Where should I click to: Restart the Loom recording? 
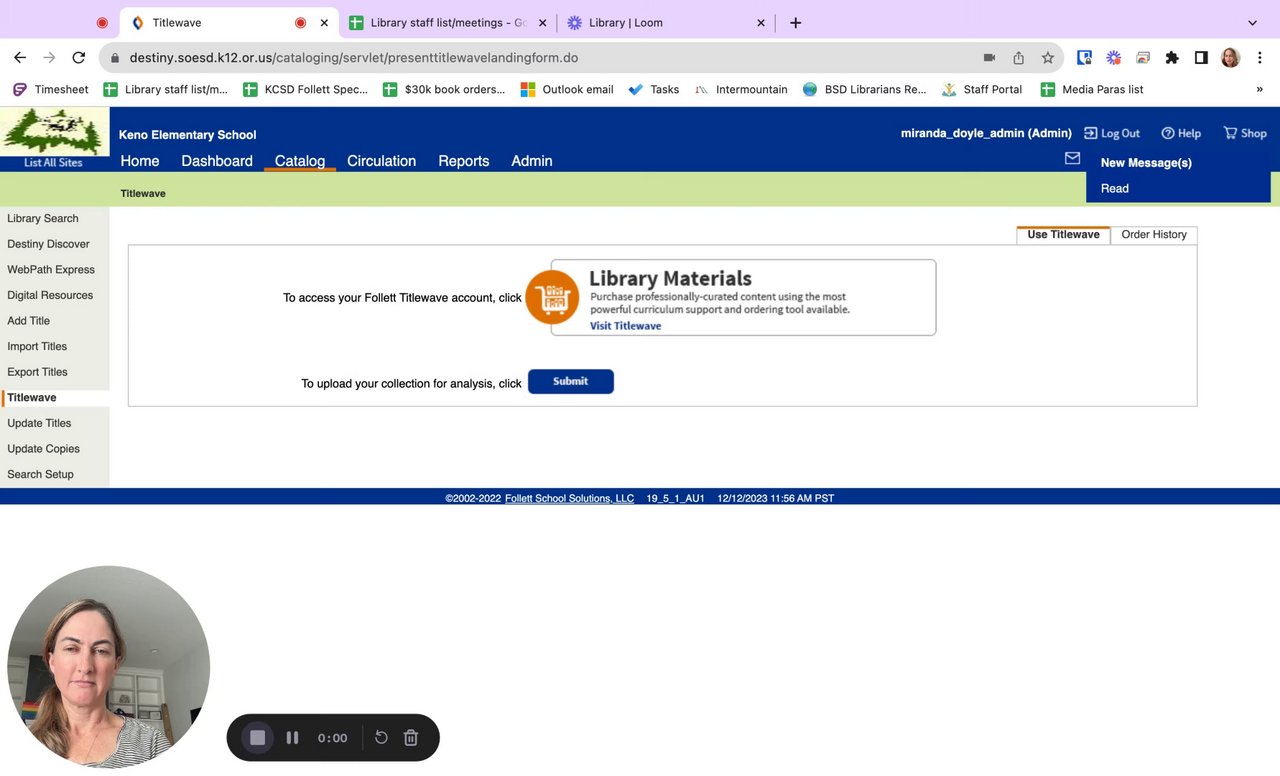click(381, 738)
